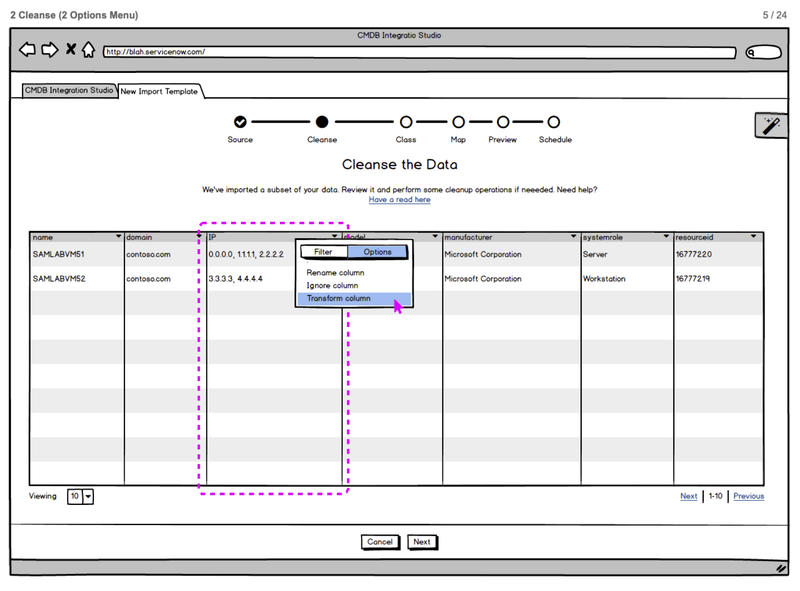Viewport: 800px width, 591px height.
Task: Click contoso.com in SAMLABVM52 row
Action: (x=148, y=279)
